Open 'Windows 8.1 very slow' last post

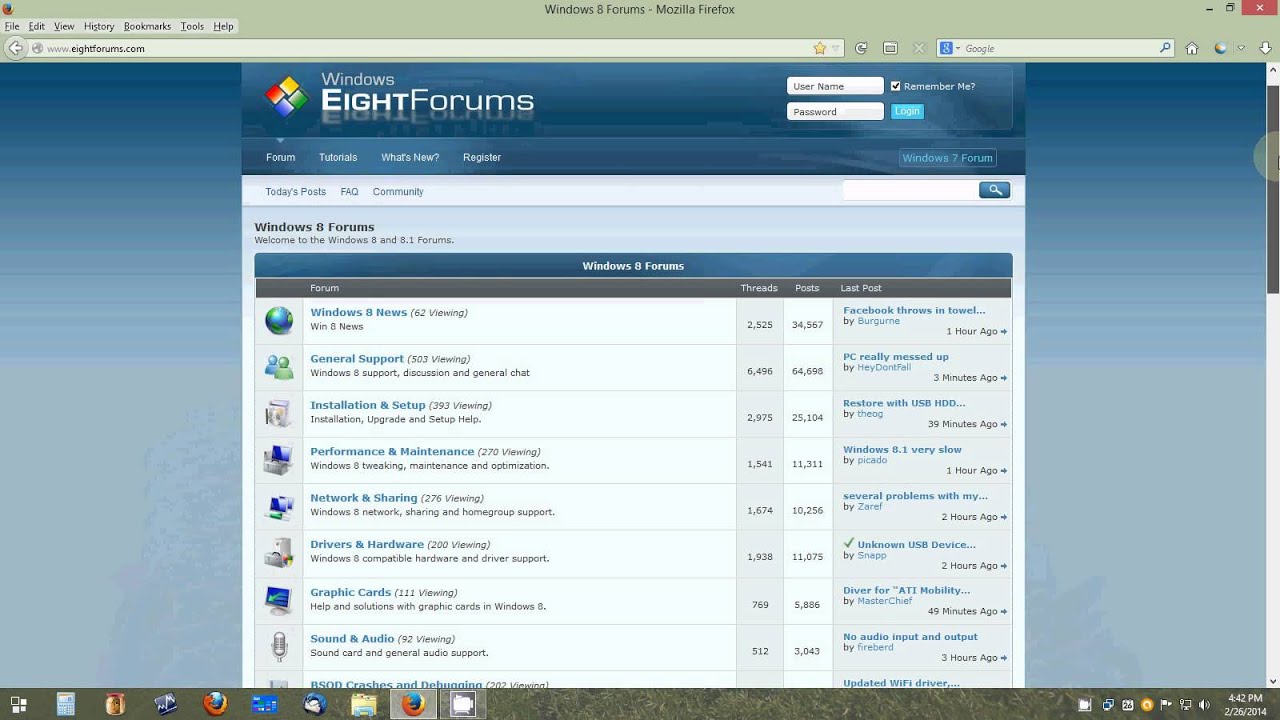(x=902, y=449)
